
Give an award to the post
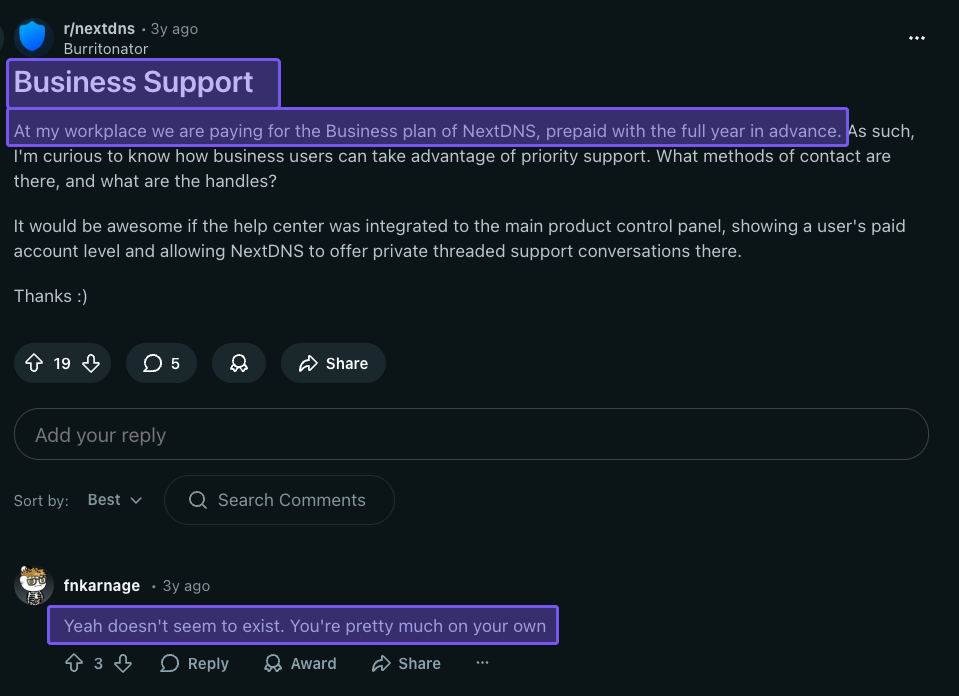tap(239, 364)
